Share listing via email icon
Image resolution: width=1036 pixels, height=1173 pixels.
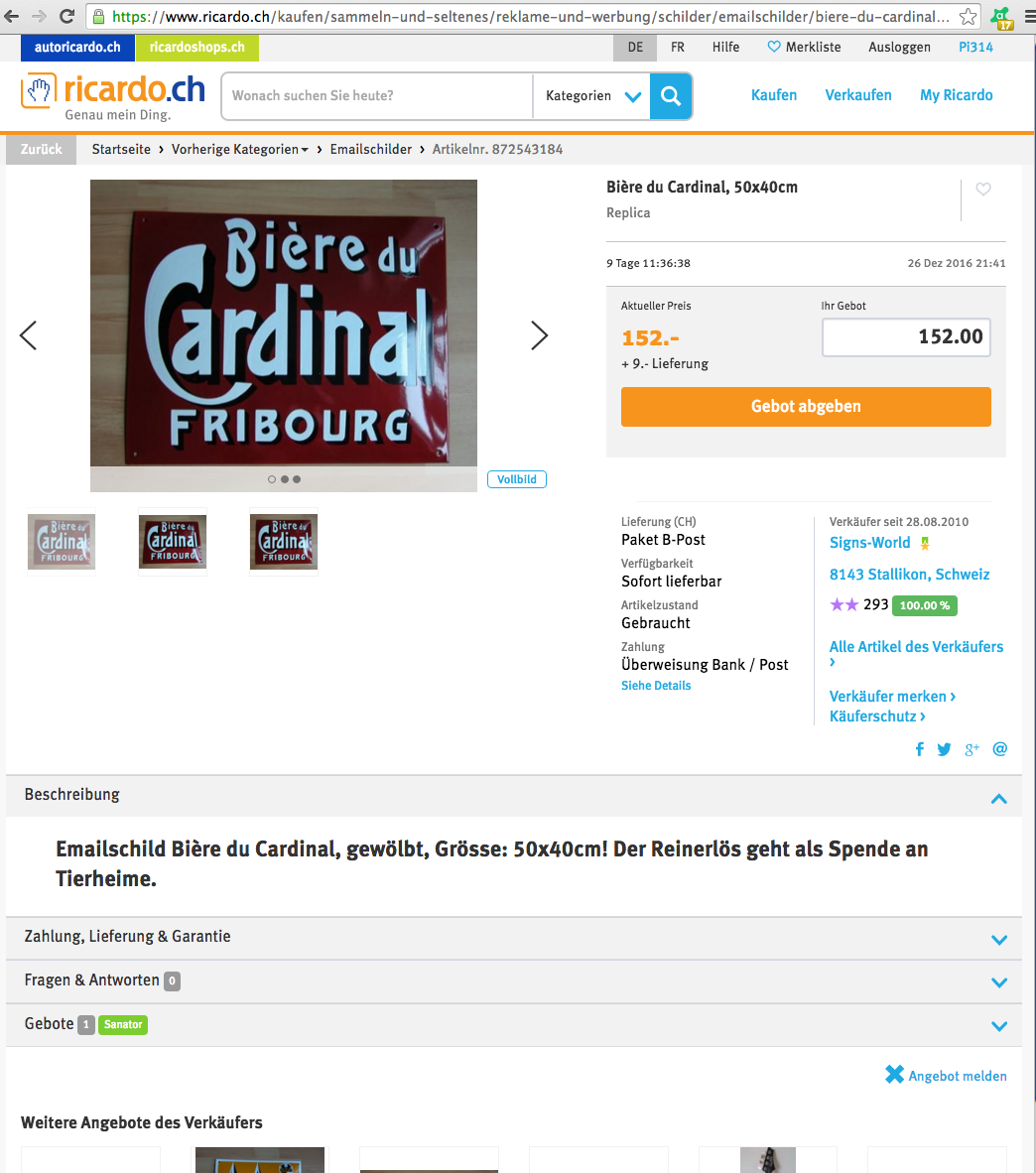[x=999, y=749]
